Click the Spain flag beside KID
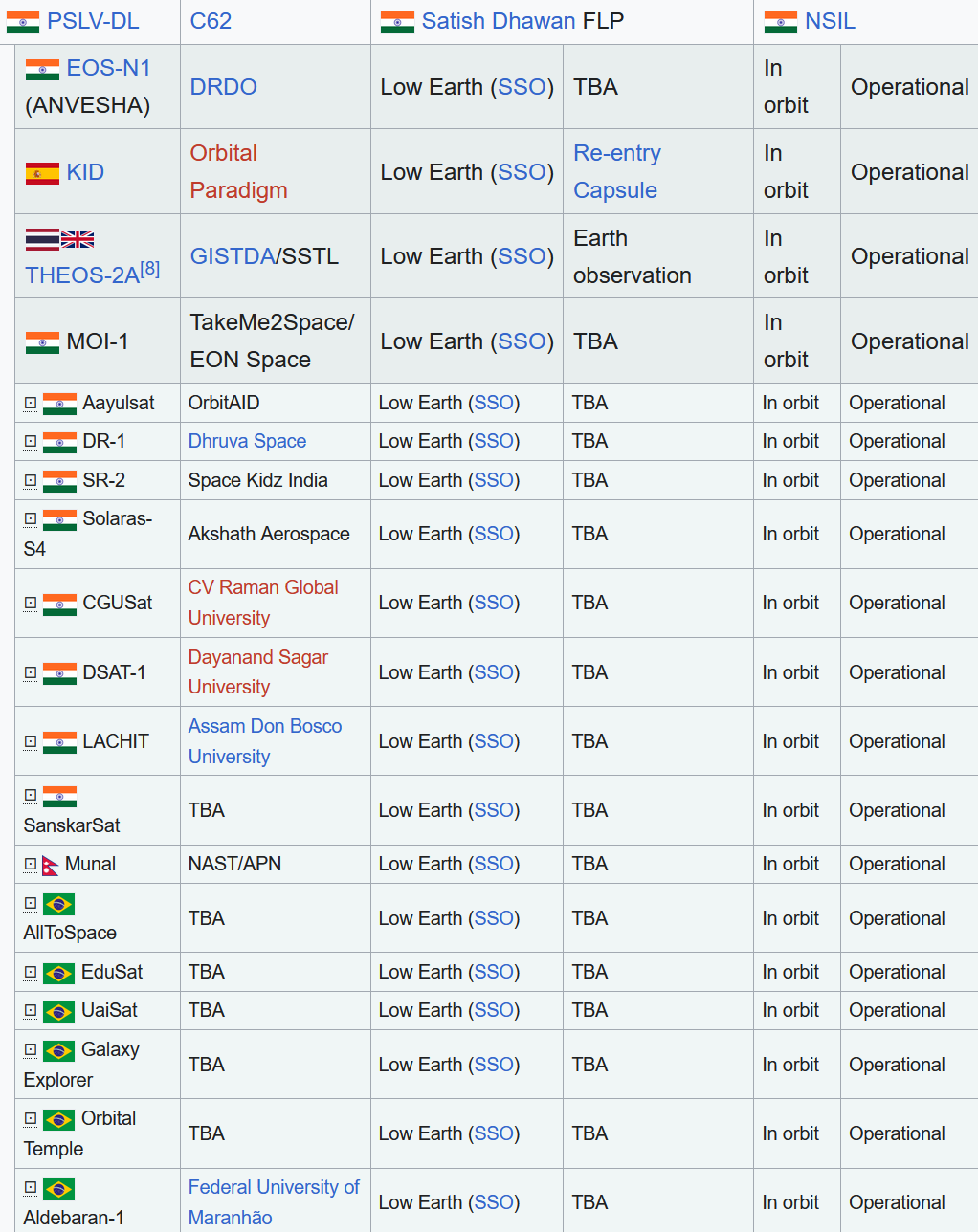Image resolution: width=978 pixels, height=1232 pixels. pos(42,173)
